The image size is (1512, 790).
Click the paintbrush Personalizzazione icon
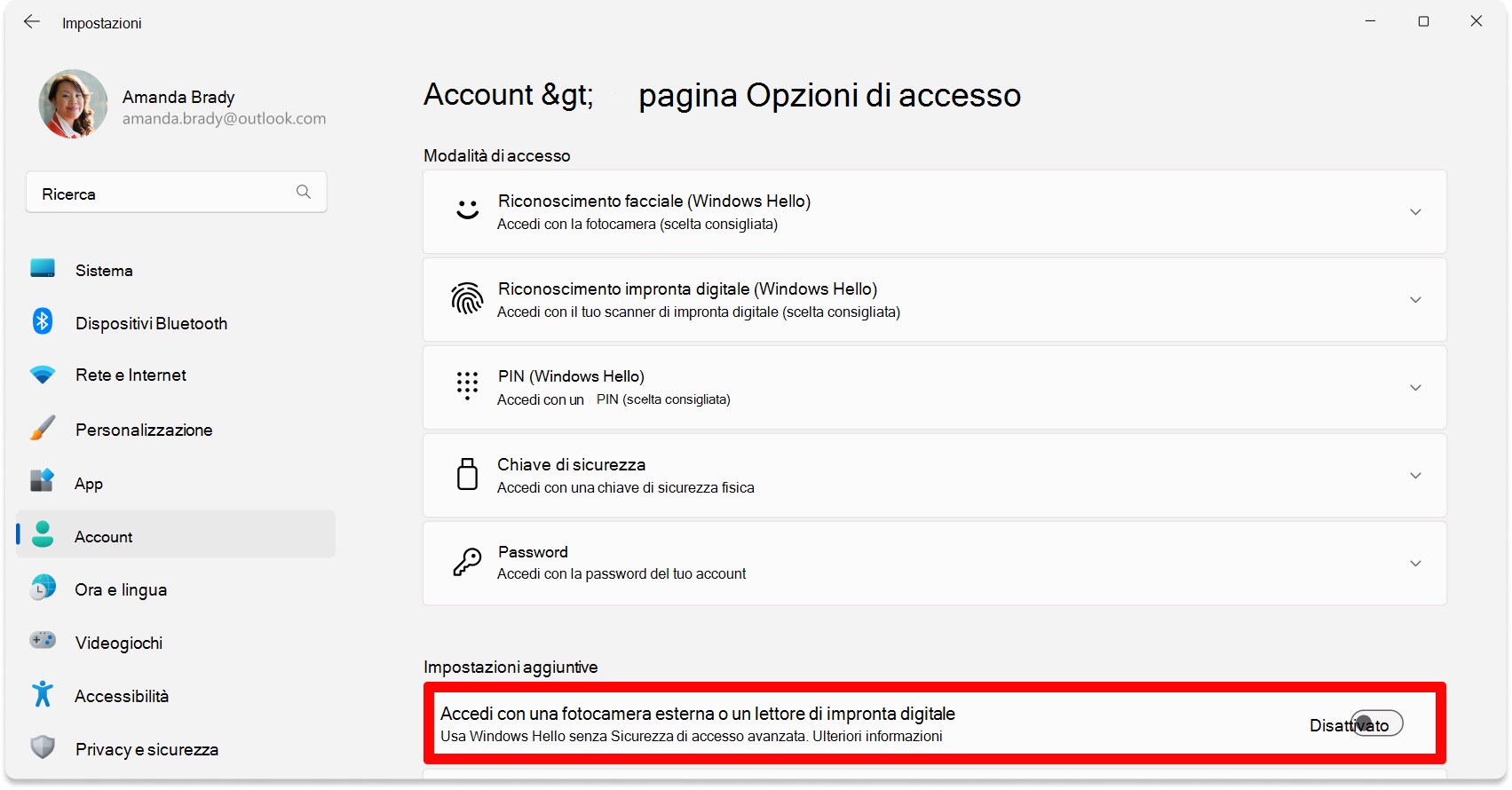[x=43, y=428]
